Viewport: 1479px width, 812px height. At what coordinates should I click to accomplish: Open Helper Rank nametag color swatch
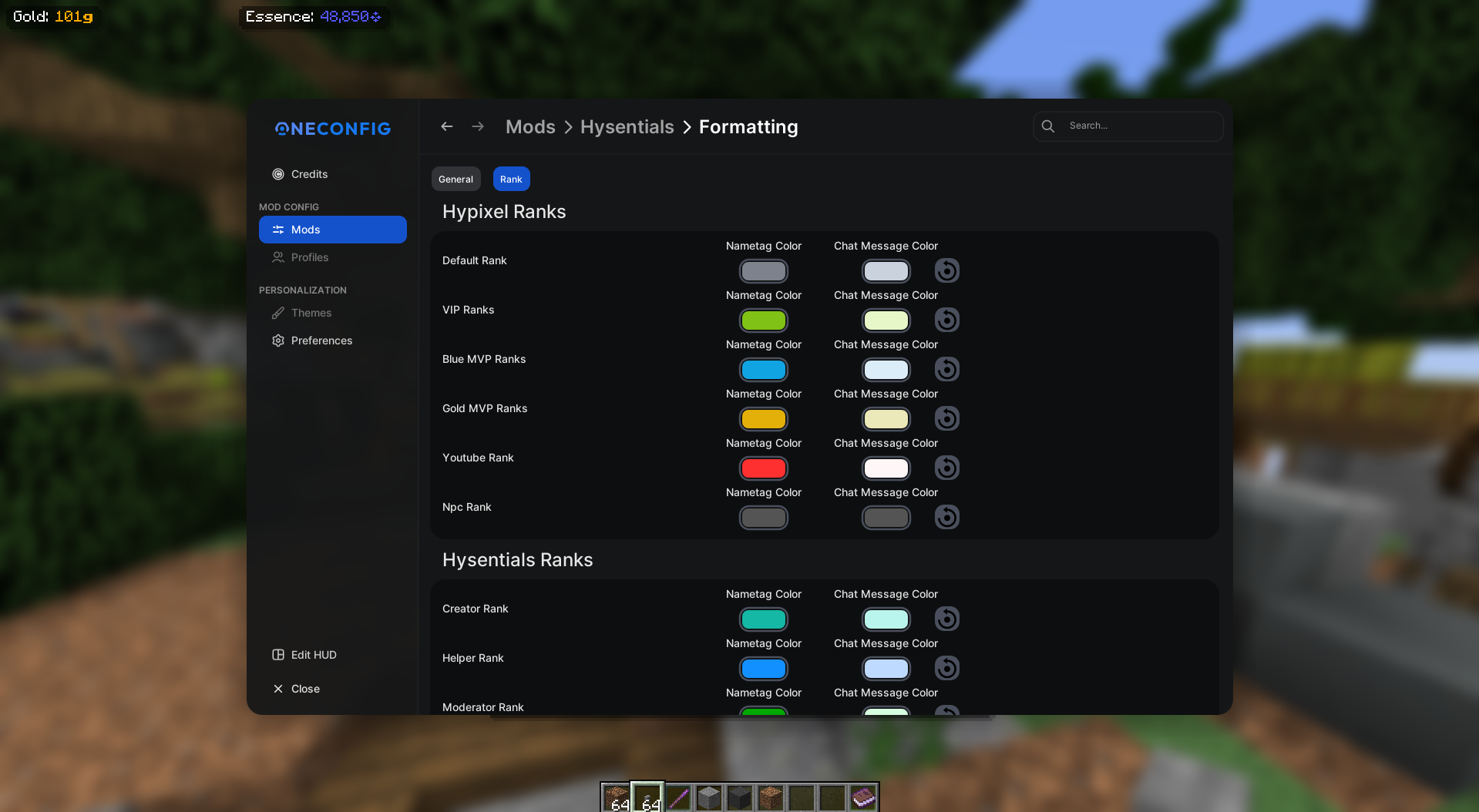(763, 669)
